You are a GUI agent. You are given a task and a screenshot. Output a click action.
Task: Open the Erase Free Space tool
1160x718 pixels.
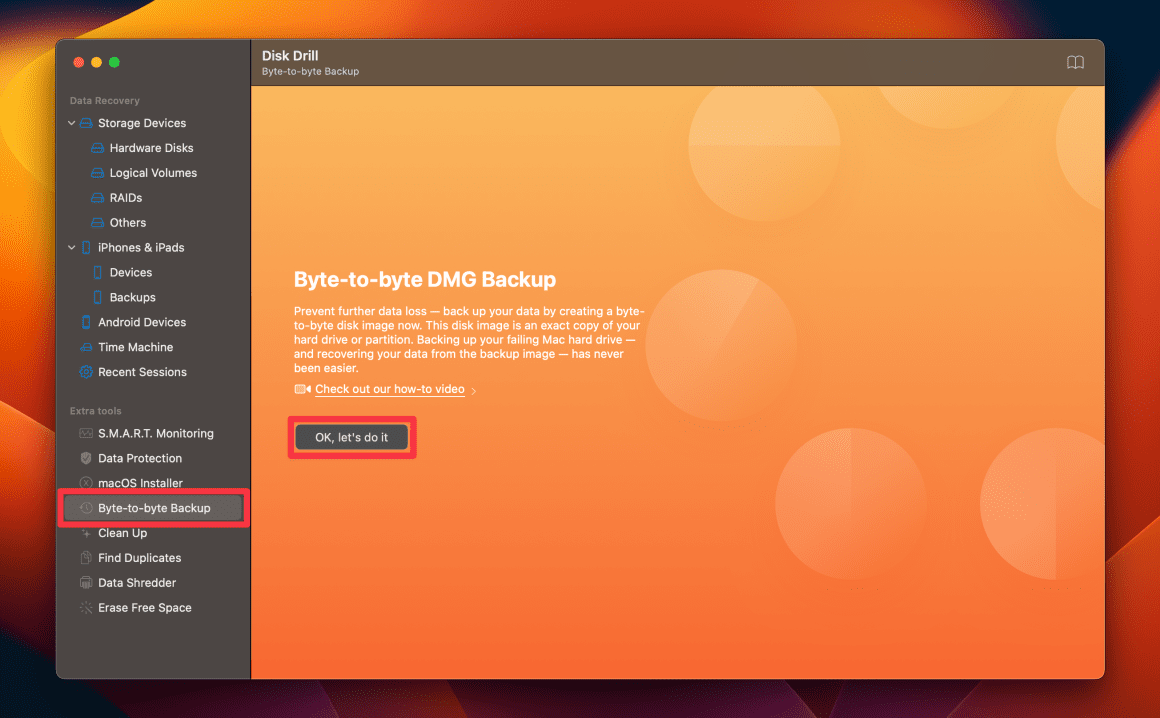tap(146, 607)
